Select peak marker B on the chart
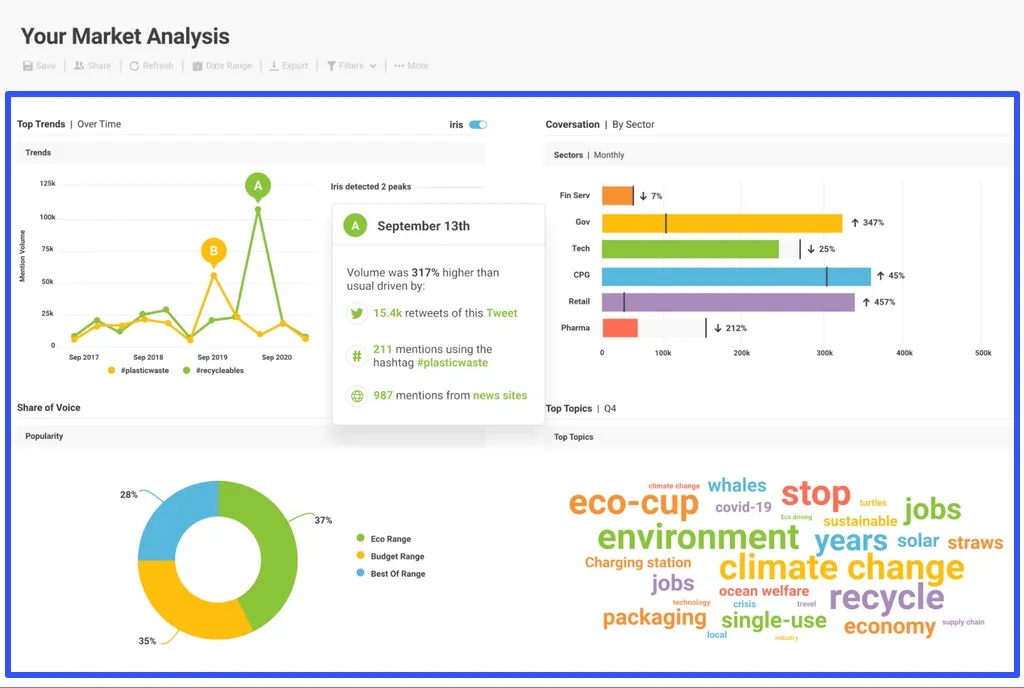 (213, 250)
